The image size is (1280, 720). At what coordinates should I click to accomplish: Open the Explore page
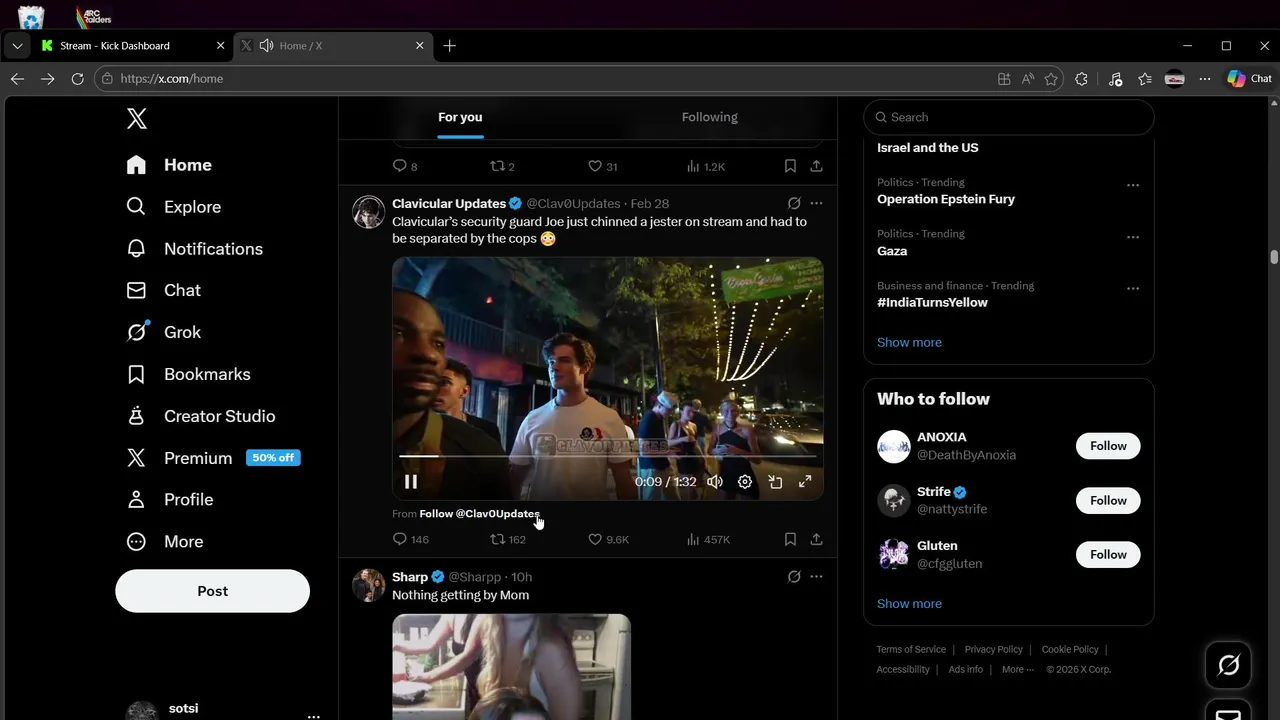[174, 207]
